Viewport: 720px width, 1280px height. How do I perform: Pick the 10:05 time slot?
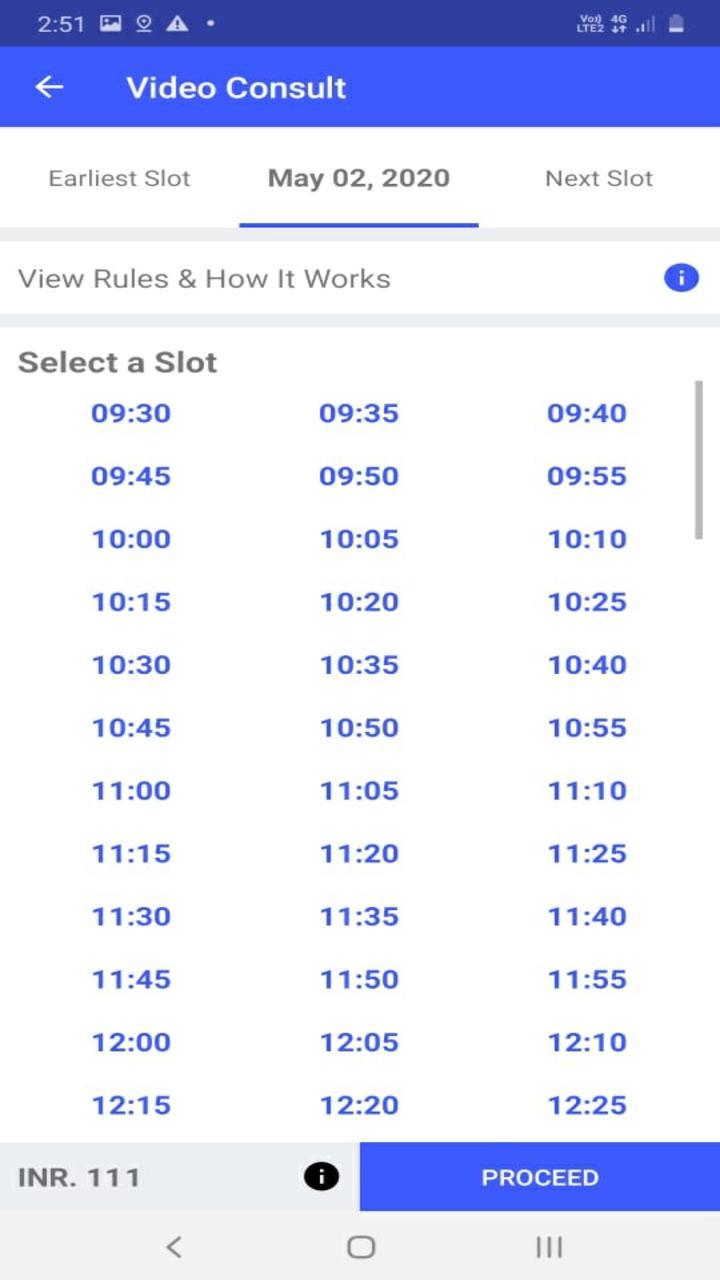pyautogui.click(x=359, y=539)
